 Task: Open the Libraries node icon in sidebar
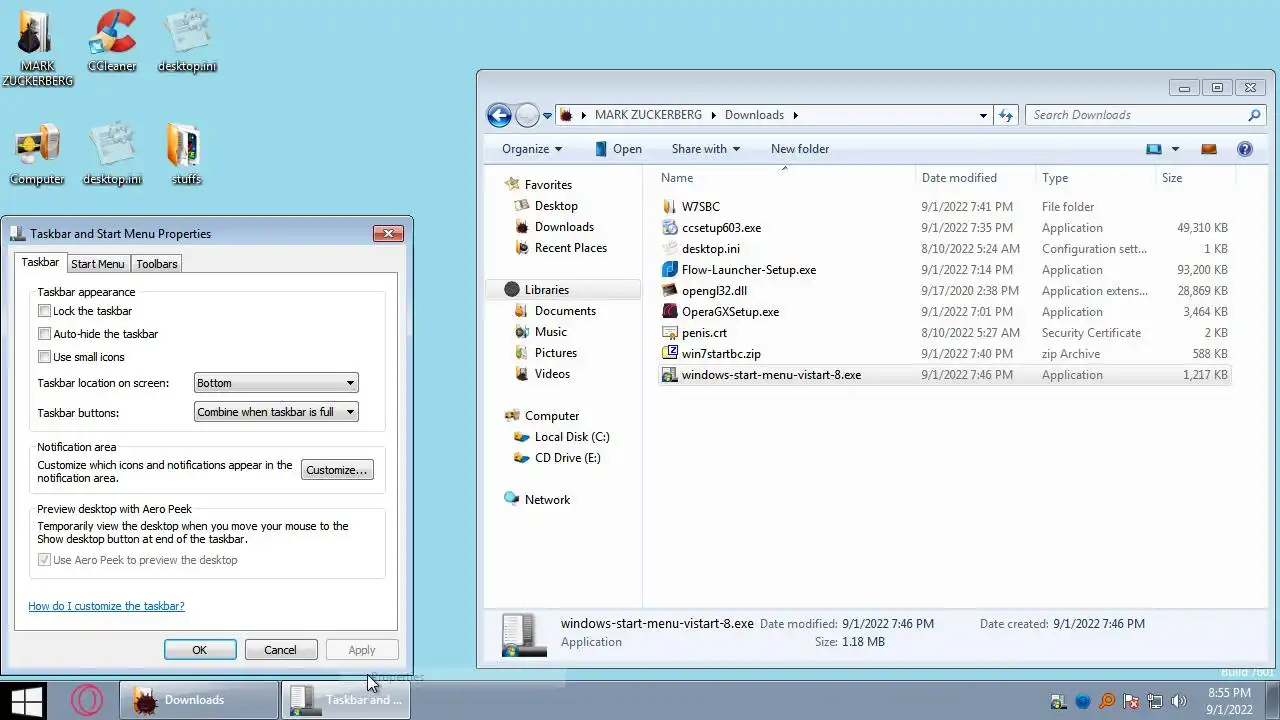click(x=513, y=290)
